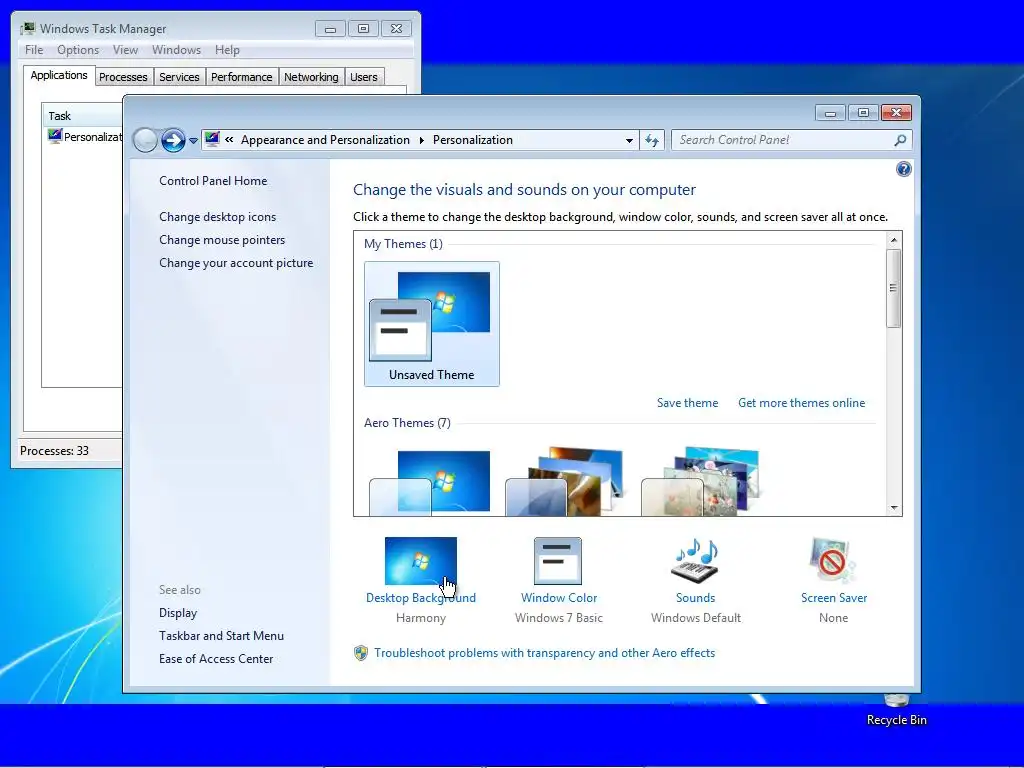Click the Harmony label under Desktop Background
The width and height of the screenshot is (1024, 768).
pos(421,618)
